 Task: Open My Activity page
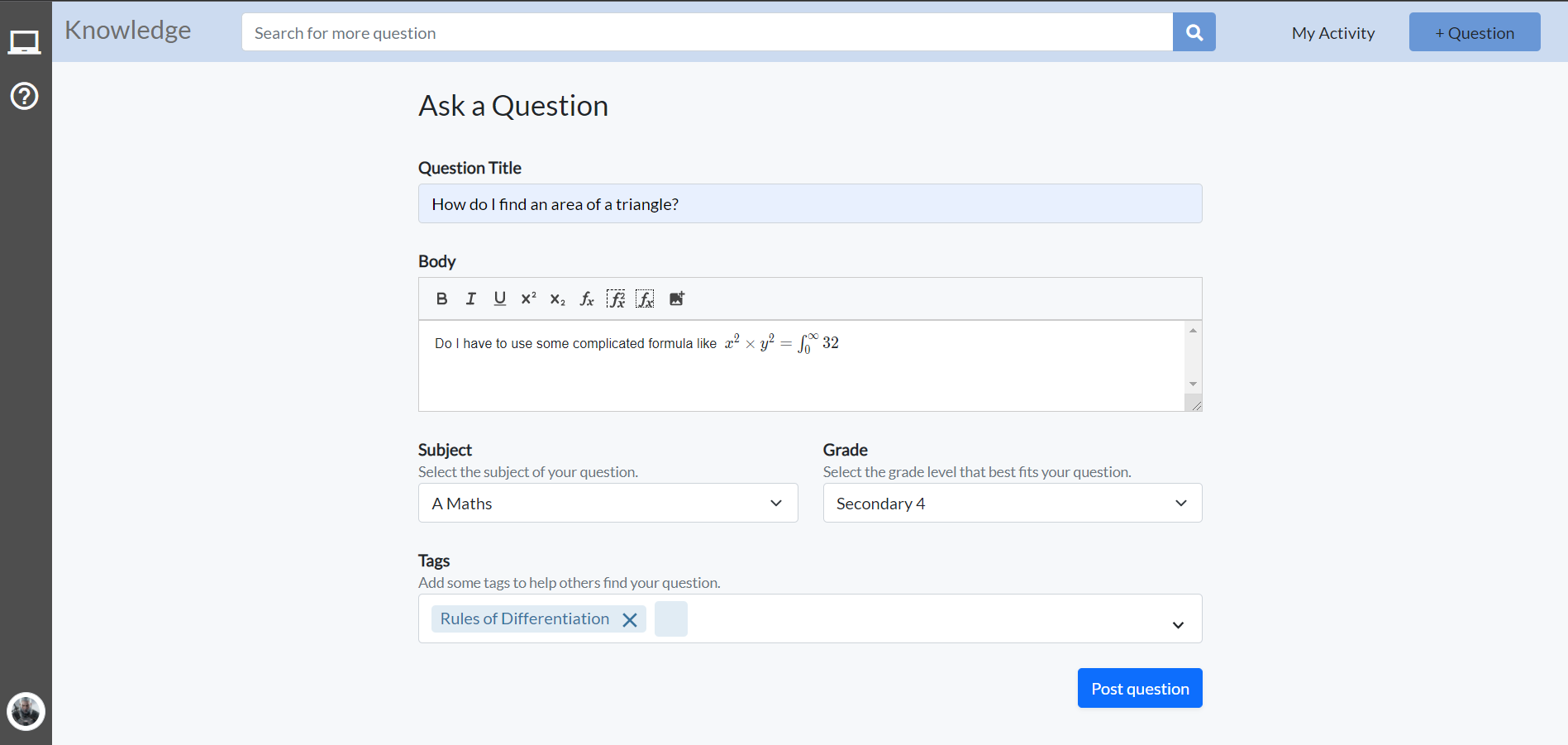[1332, 33]
